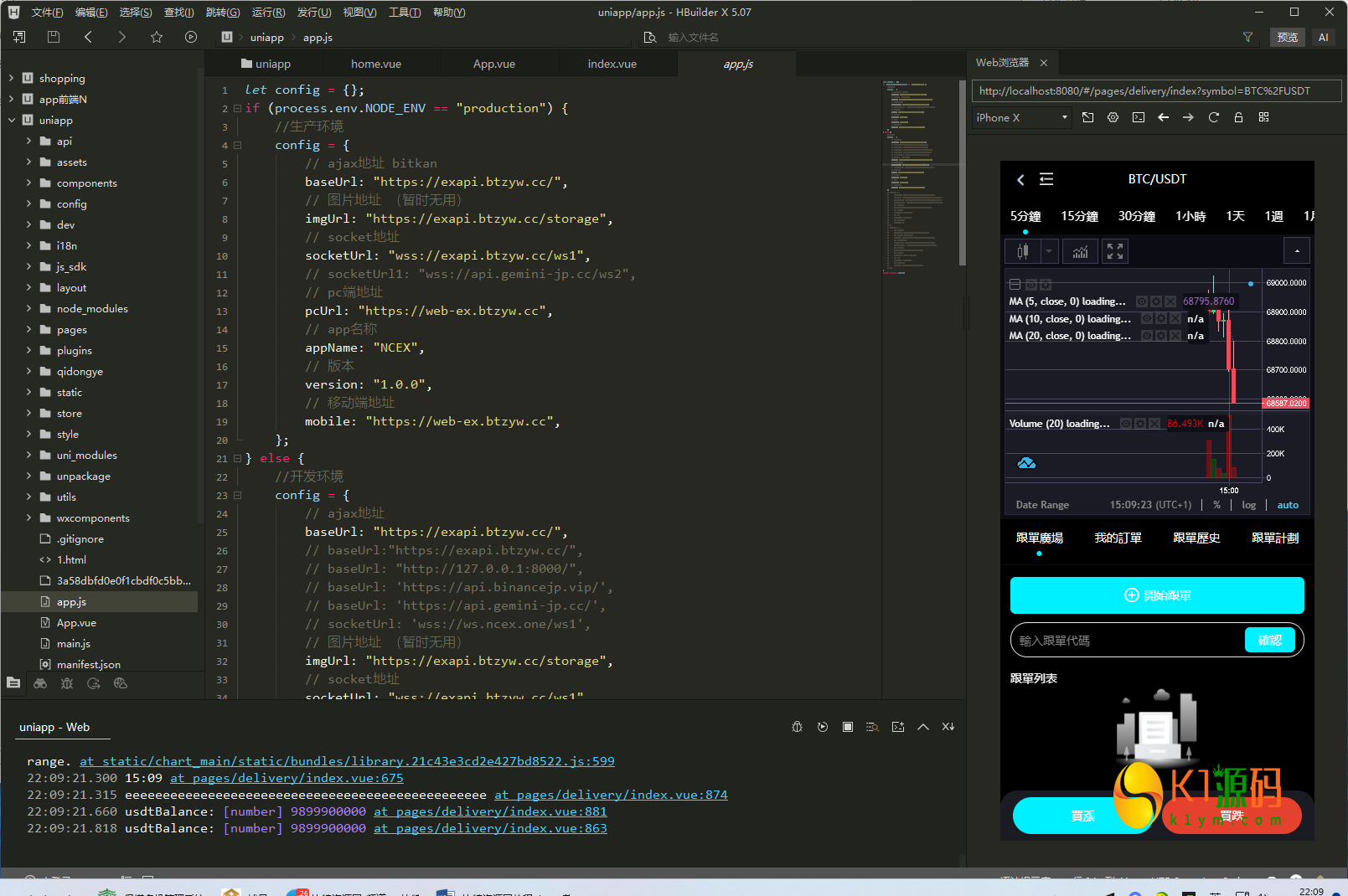Toggle auto scale on chart
The width and height of the screenshot is (1348, 896).
pos(1288,505)
